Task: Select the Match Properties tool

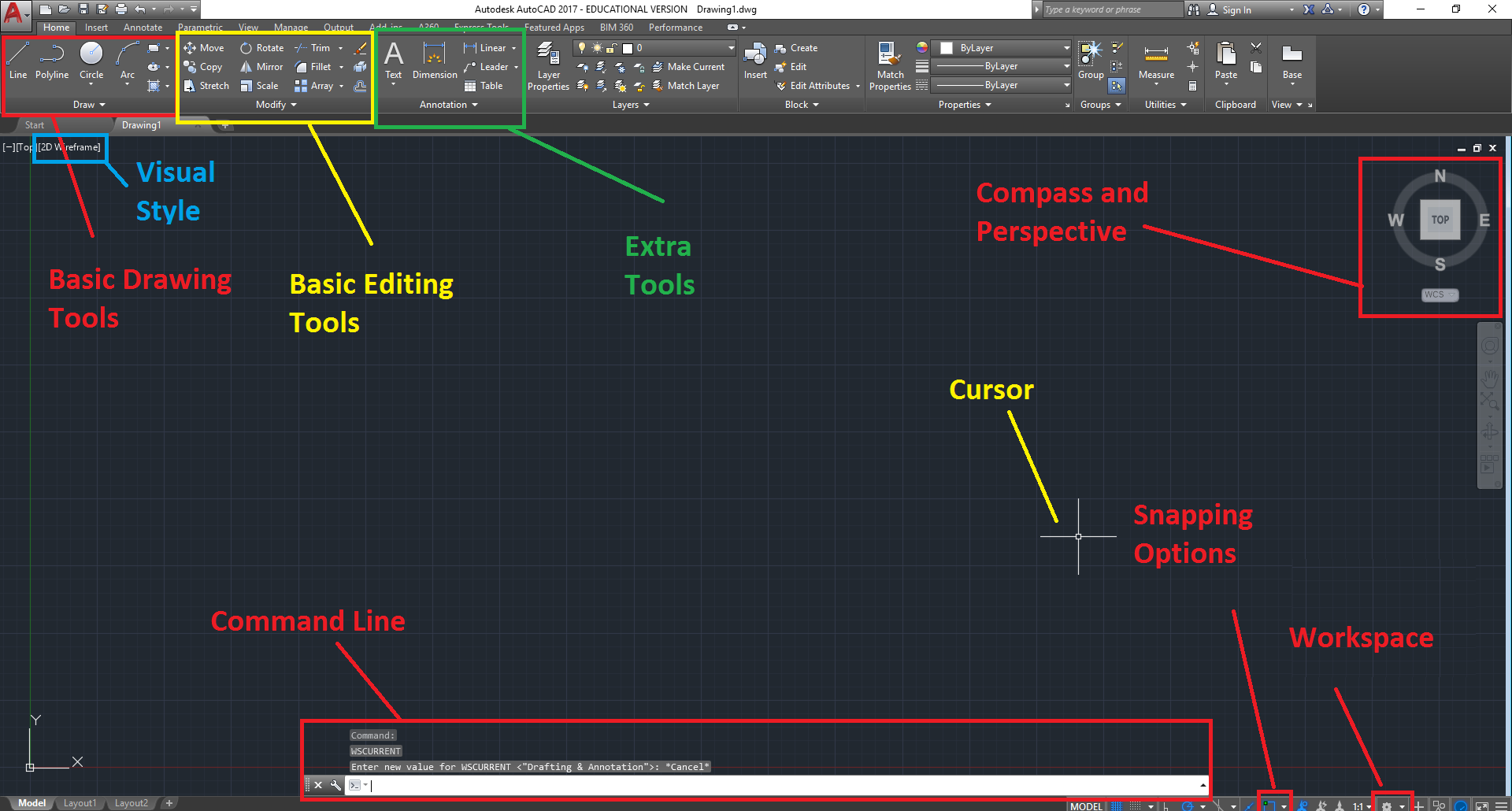Action: point(889,63)
